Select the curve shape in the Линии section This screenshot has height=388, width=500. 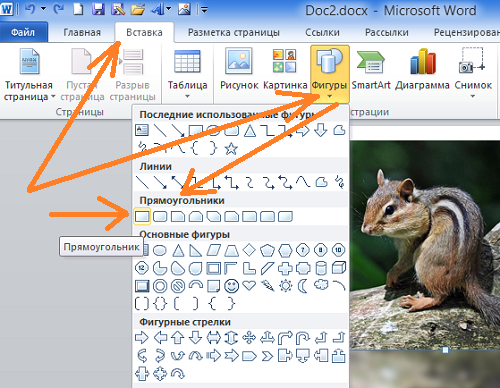click(x=303, y=182)
